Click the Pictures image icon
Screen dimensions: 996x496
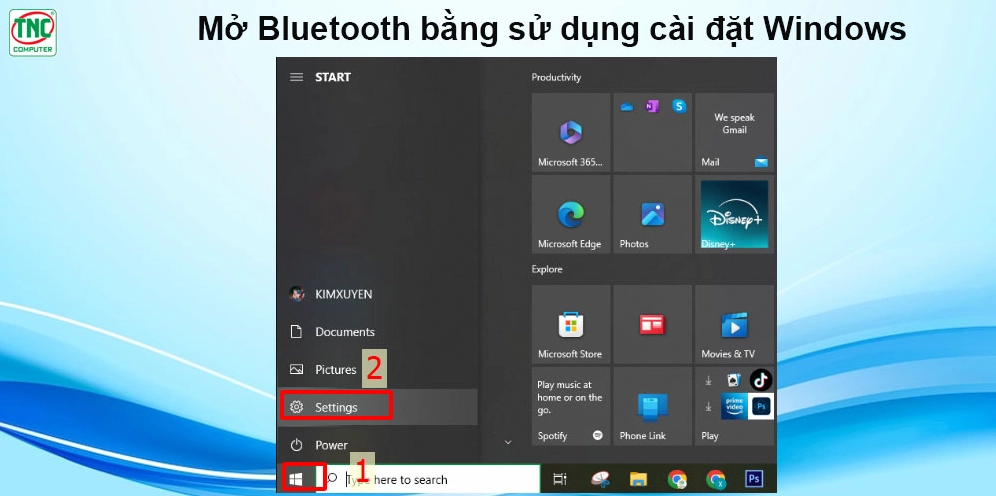(x=296, y=369)
